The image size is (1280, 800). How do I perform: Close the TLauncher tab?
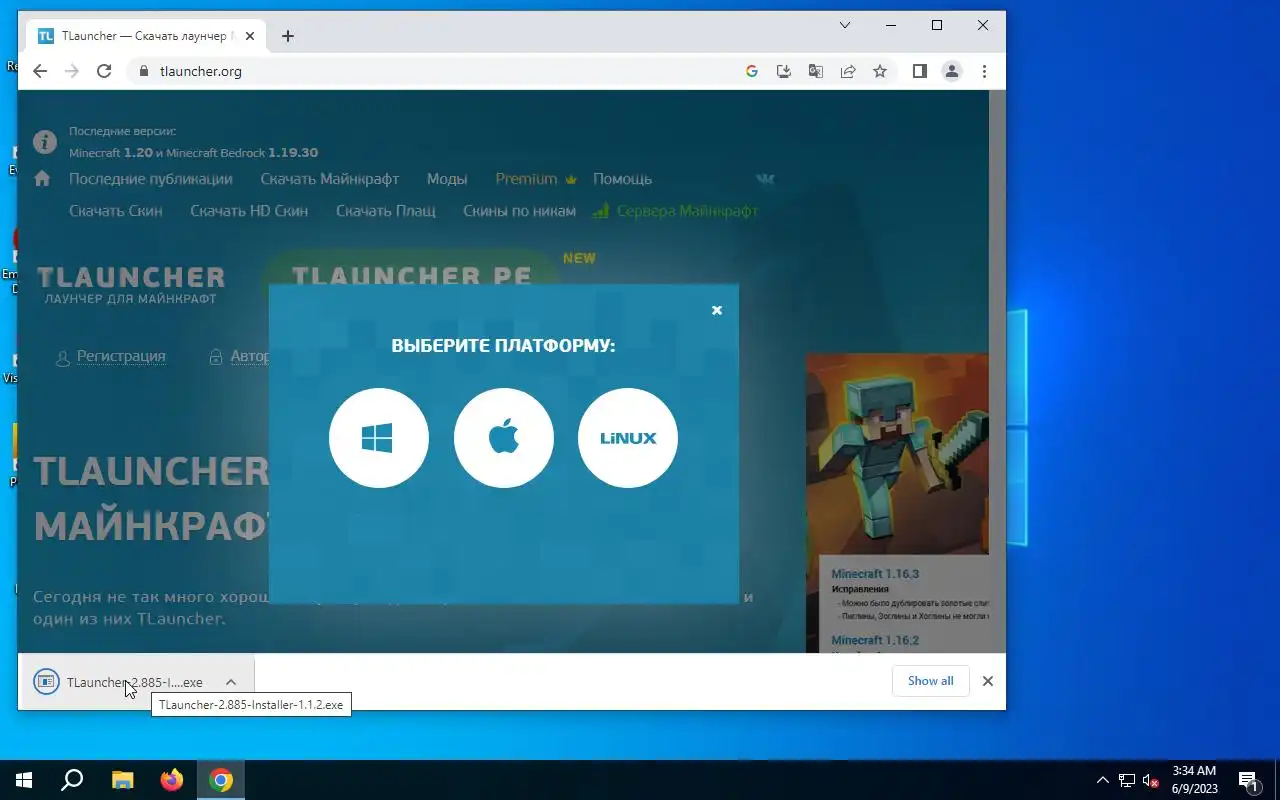(250, 36)
